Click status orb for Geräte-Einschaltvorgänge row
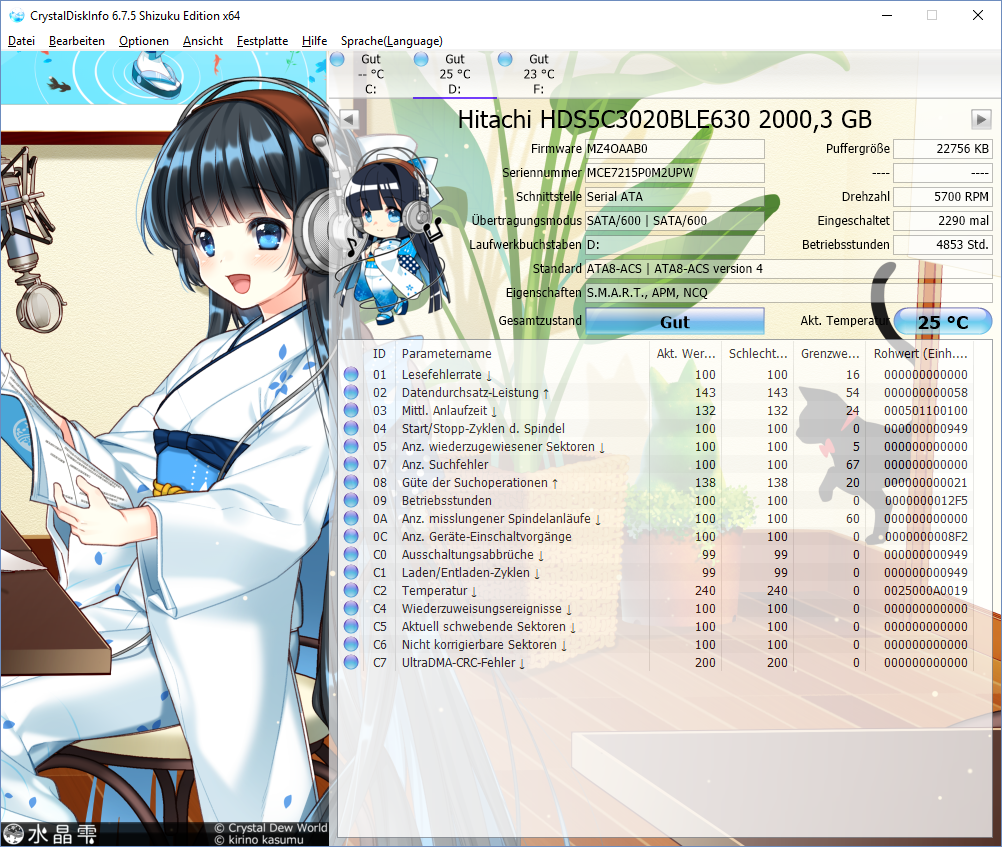Viewport: 1002px width, 847px height. point(351,536)
